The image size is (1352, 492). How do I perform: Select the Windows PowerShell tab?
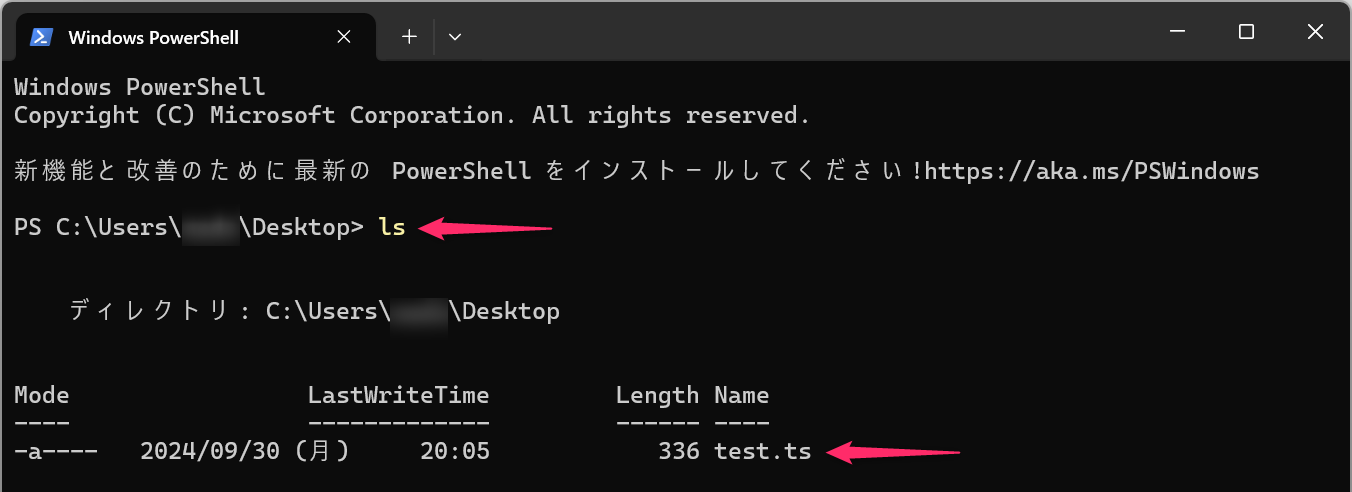[x=153, y=38]
